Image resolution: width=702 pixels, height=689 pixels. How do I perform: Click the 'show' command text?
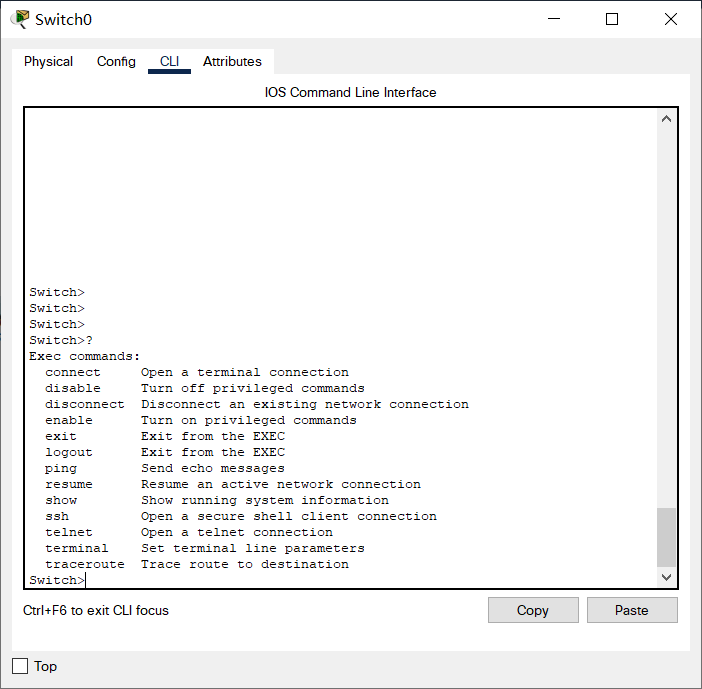coord(60,501)
